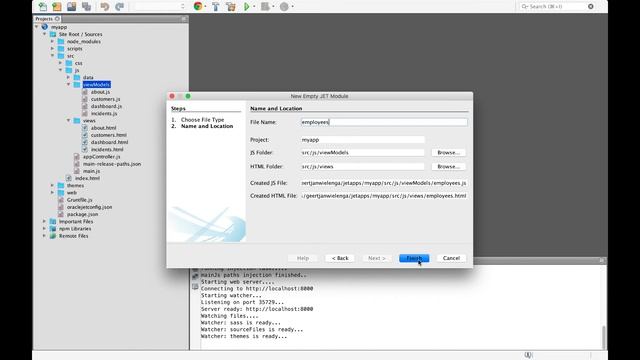
Task: Select about.js in viewModels
Action: pos(100,92)
